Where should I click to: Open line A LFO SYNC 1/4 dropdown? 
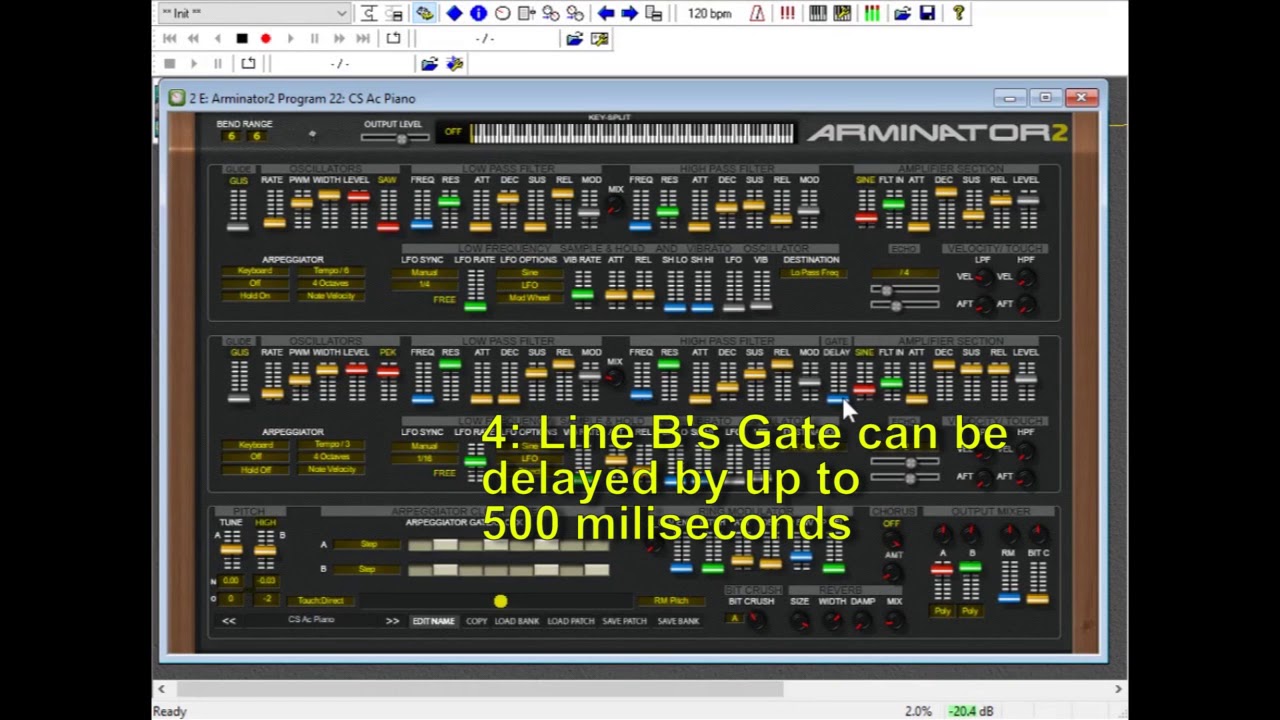coord(424,285)
